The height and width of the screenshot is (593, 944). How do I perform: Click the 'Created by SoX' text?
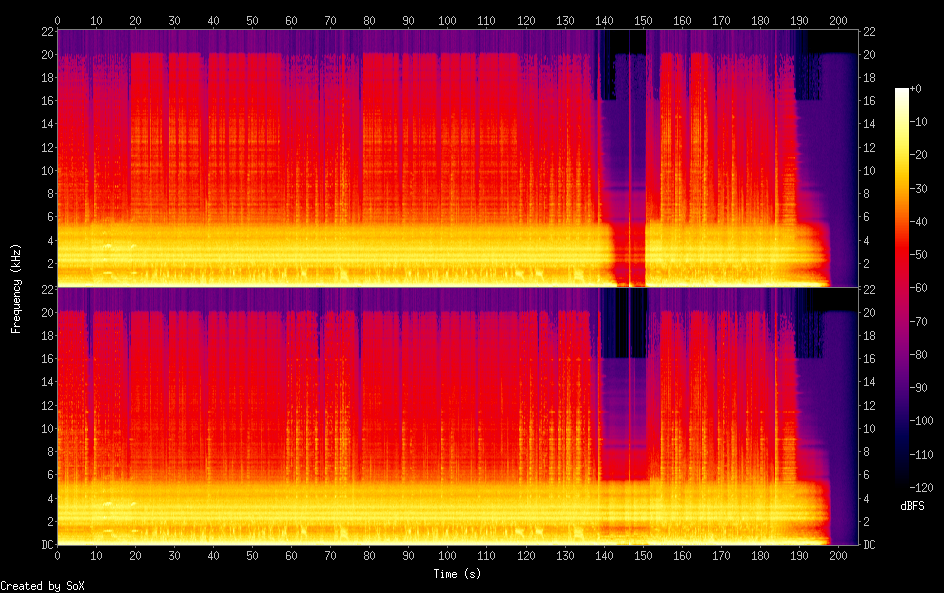point(42,586)
